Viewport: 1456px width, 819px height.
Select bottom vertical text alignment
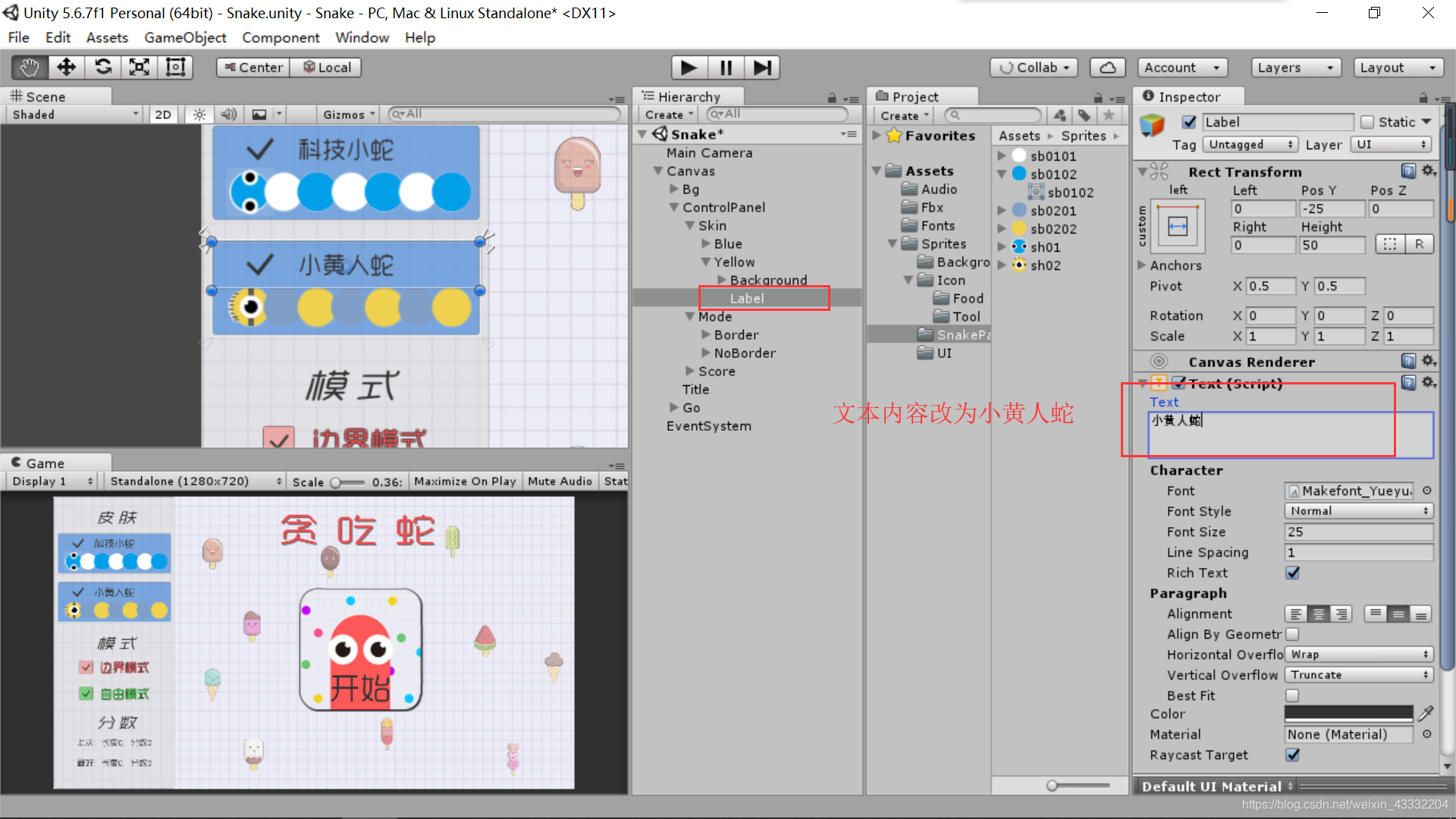[x=1421, y=614]
